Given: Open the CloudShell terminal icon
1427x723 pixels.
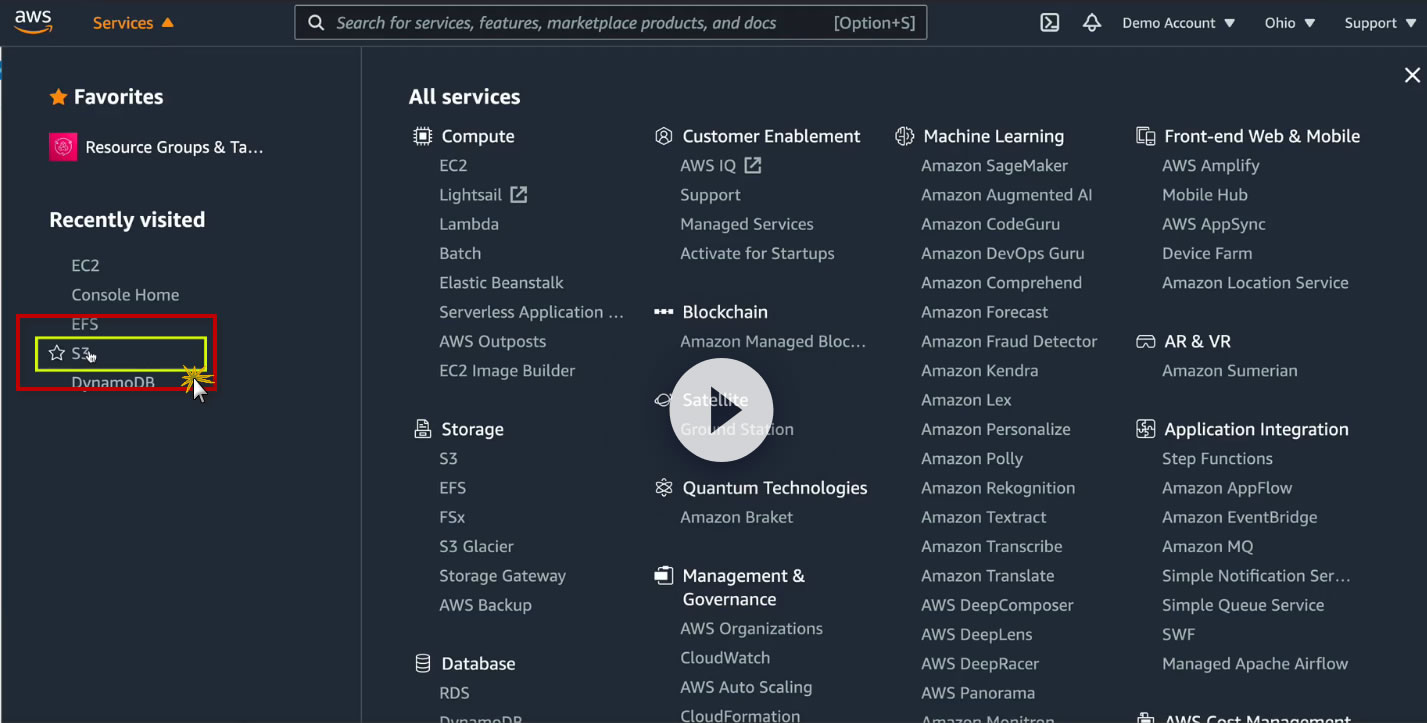Looking at the screenshot, I should click(1050, 23).
